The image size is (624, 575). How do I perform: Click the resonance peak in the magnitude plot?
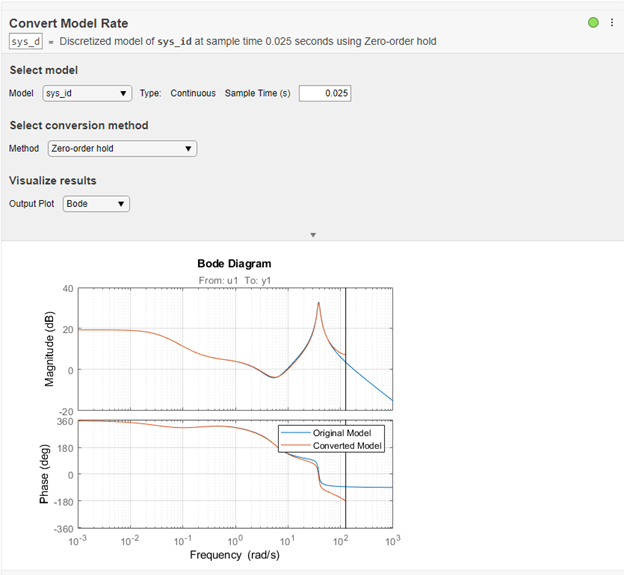[x=318, y=303]
